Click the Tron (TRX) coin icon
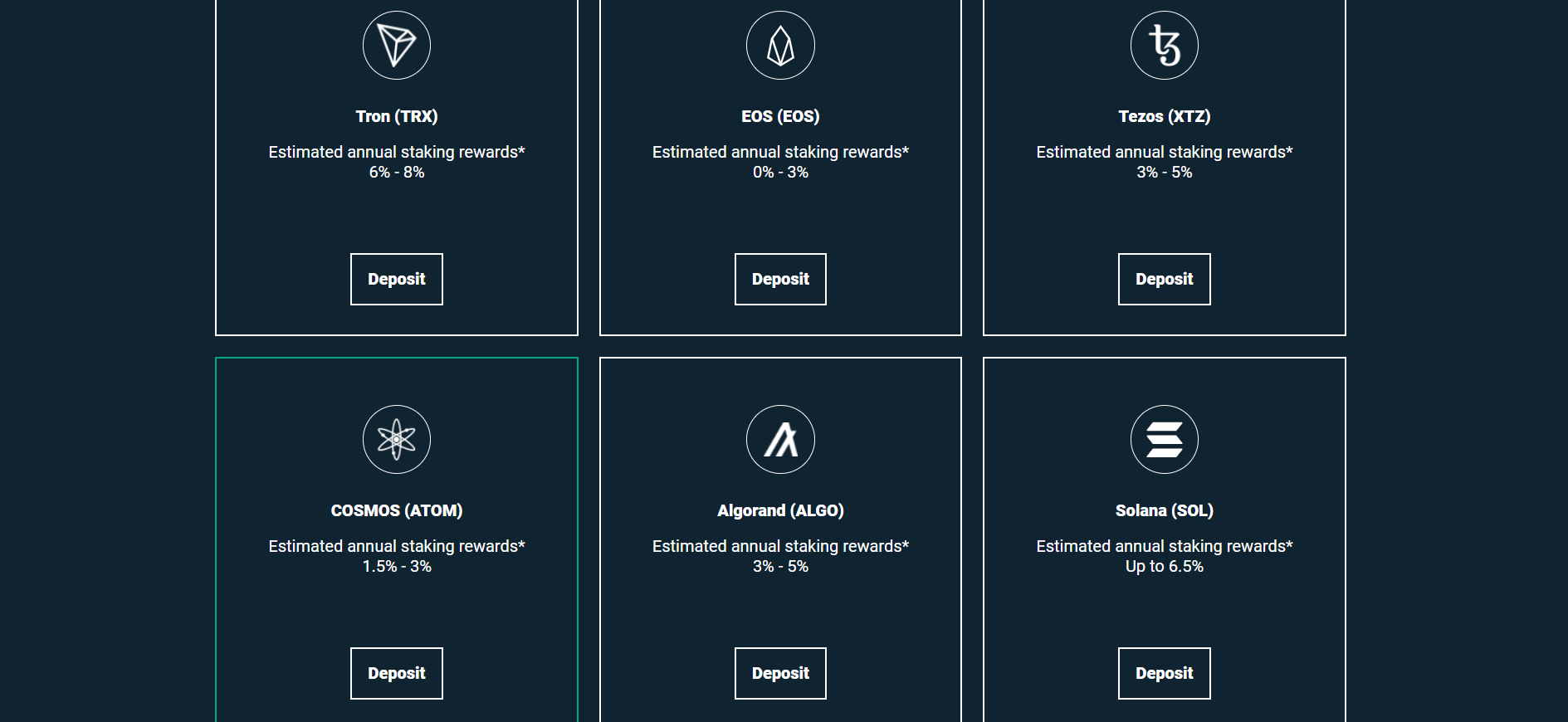1568x722 pixels. pos(397,45)
